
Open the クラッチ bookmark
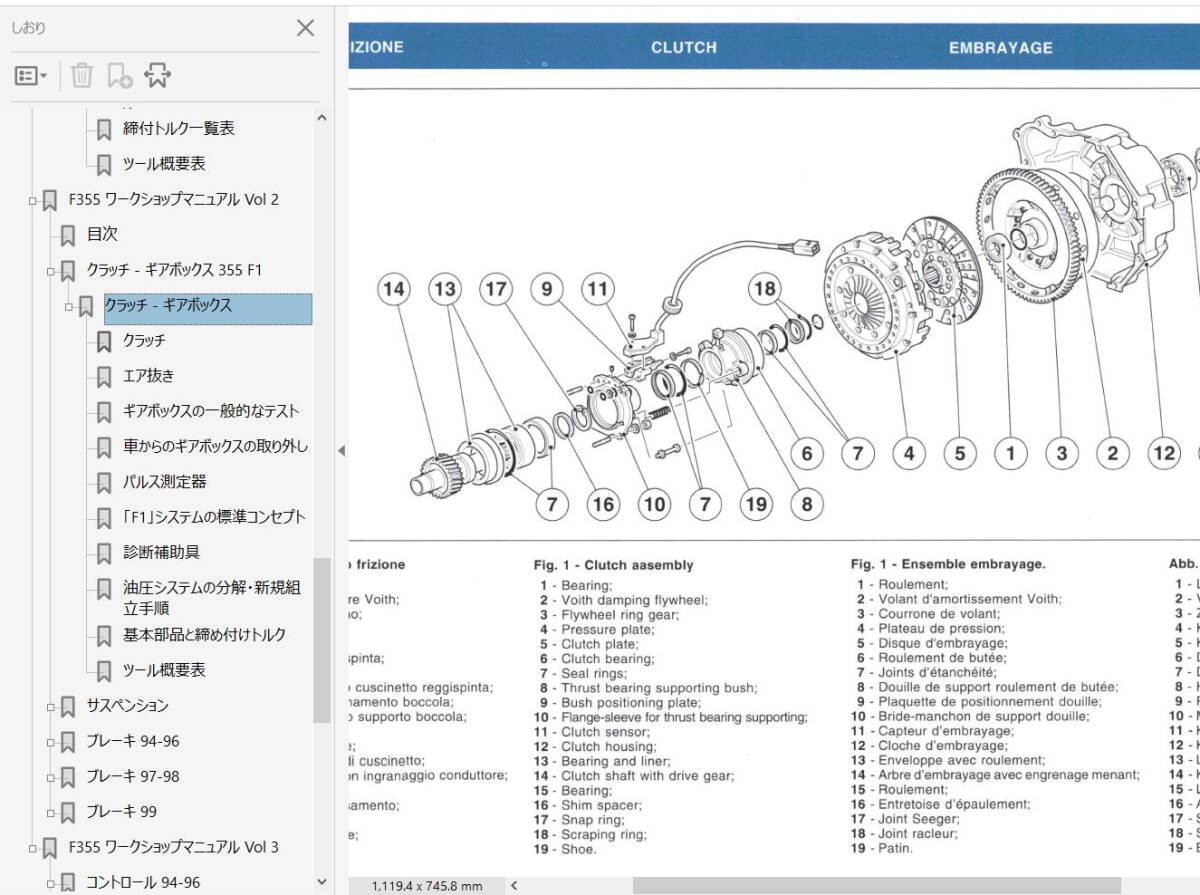click(x=144, y=341)
